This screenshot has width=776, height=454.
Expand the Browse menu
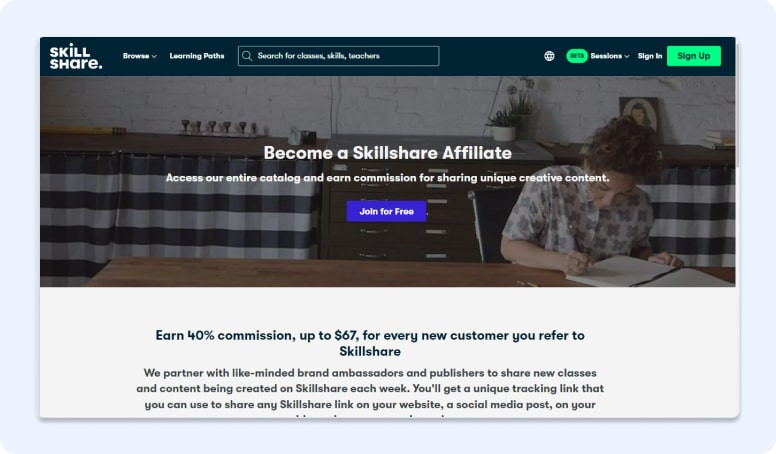[x=140, y=56]
